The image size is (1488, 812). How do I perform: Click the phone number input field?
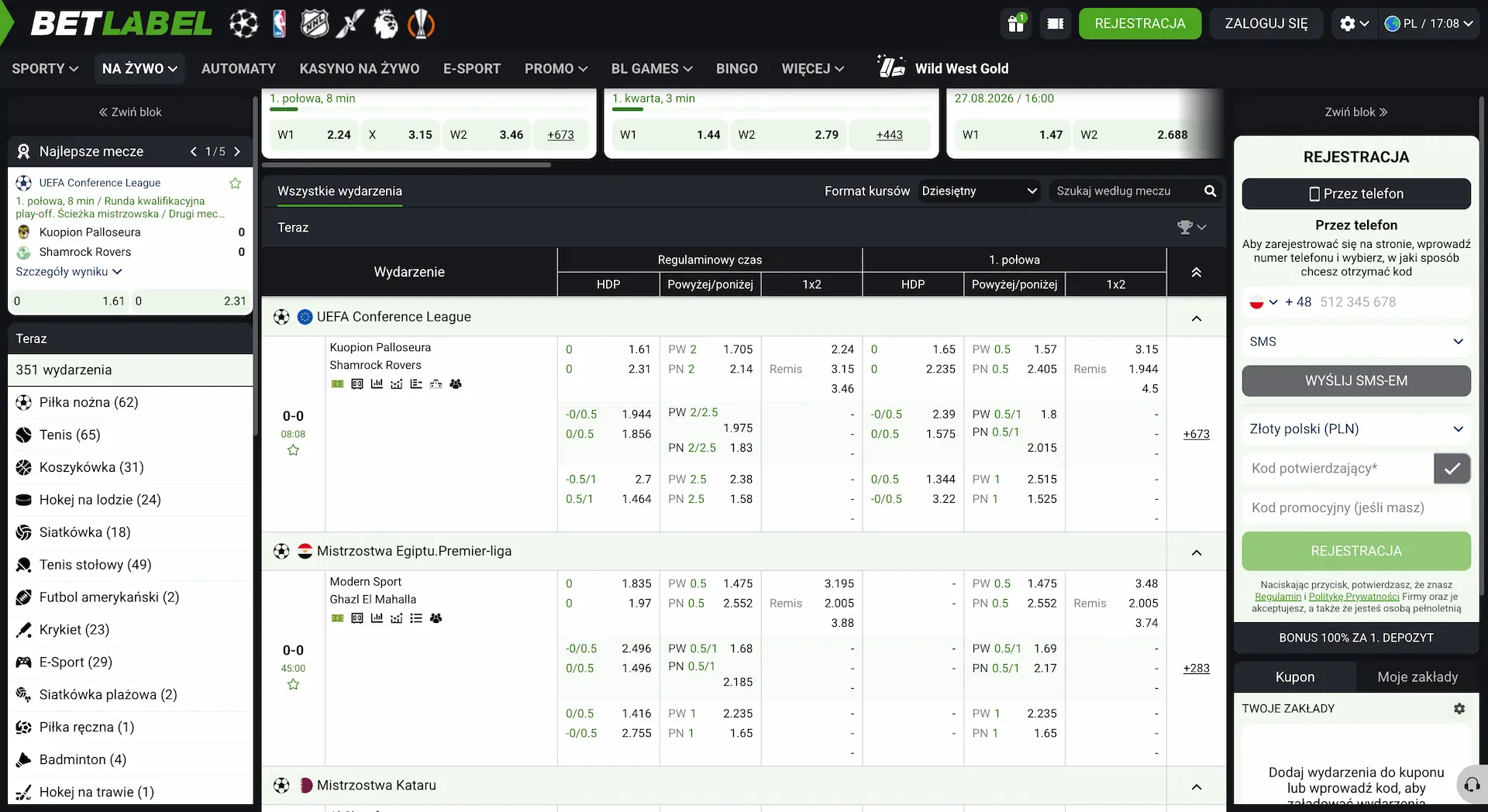pyautogui.click(x=1393, y=302)
